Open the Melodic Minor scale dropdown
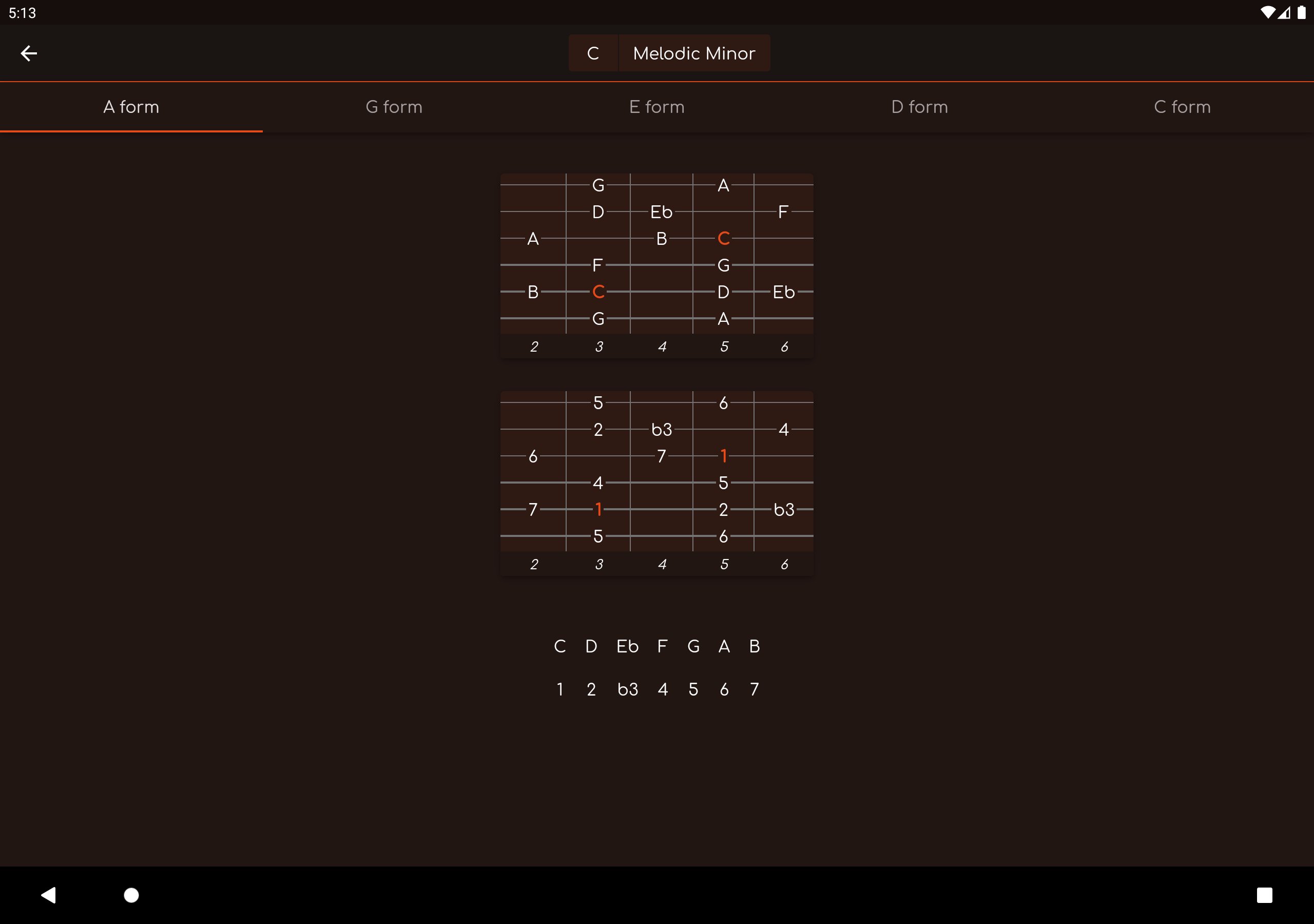 (693, 53)
